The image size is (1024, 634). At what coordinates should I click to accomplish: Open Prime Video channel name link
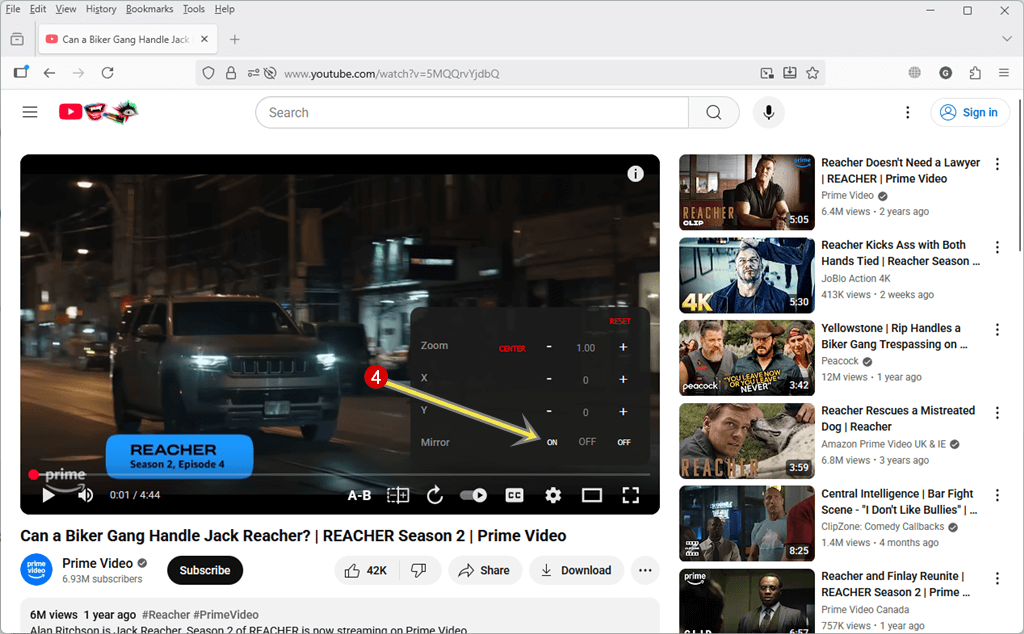click(97, 563)
